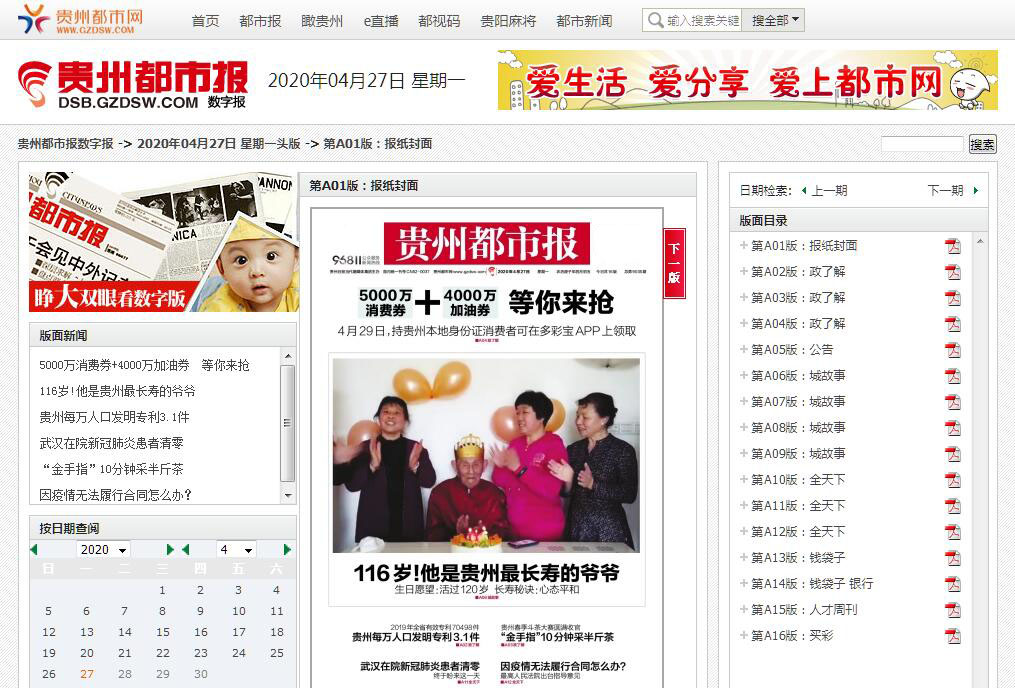Click green next-month arrow in calendar
The image size is (1015, 688).
pyautogui.click(x=287, y=550)
